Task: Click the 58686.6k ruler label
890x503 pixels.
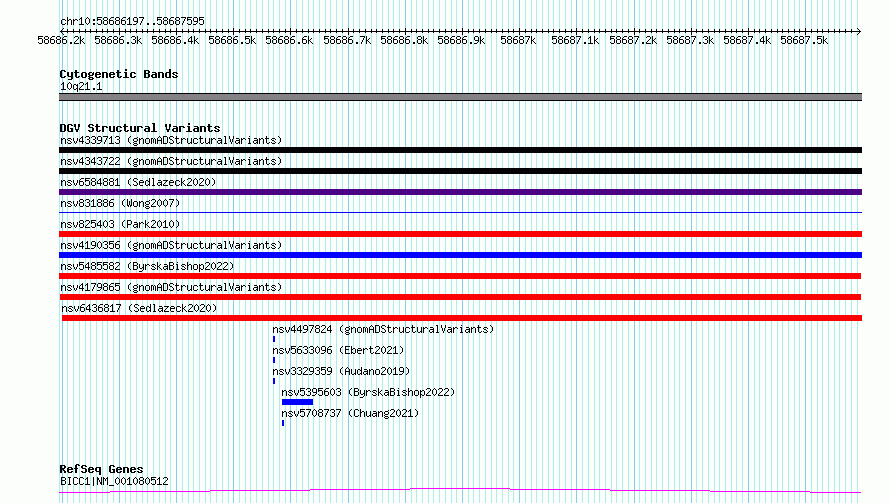Action: pos(289,41)
